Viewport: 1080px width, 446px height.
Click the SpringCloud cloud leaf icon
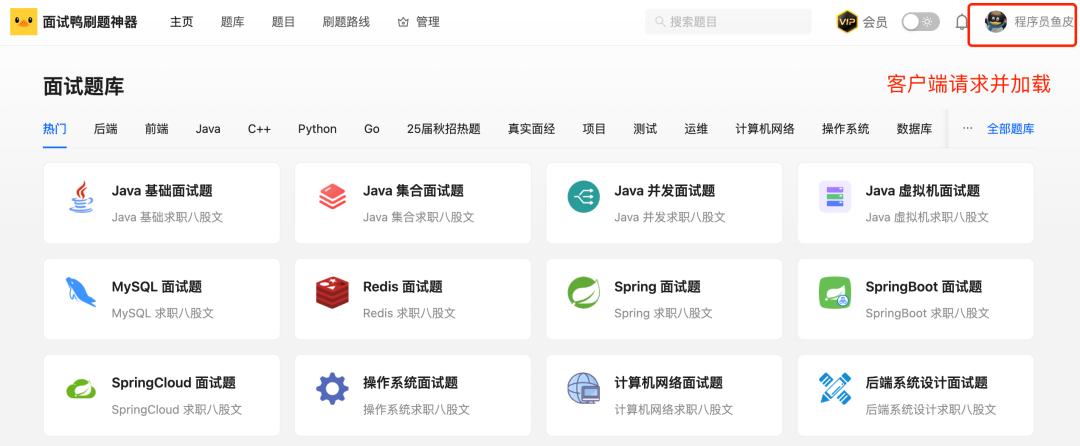click(x=81, y=389)
